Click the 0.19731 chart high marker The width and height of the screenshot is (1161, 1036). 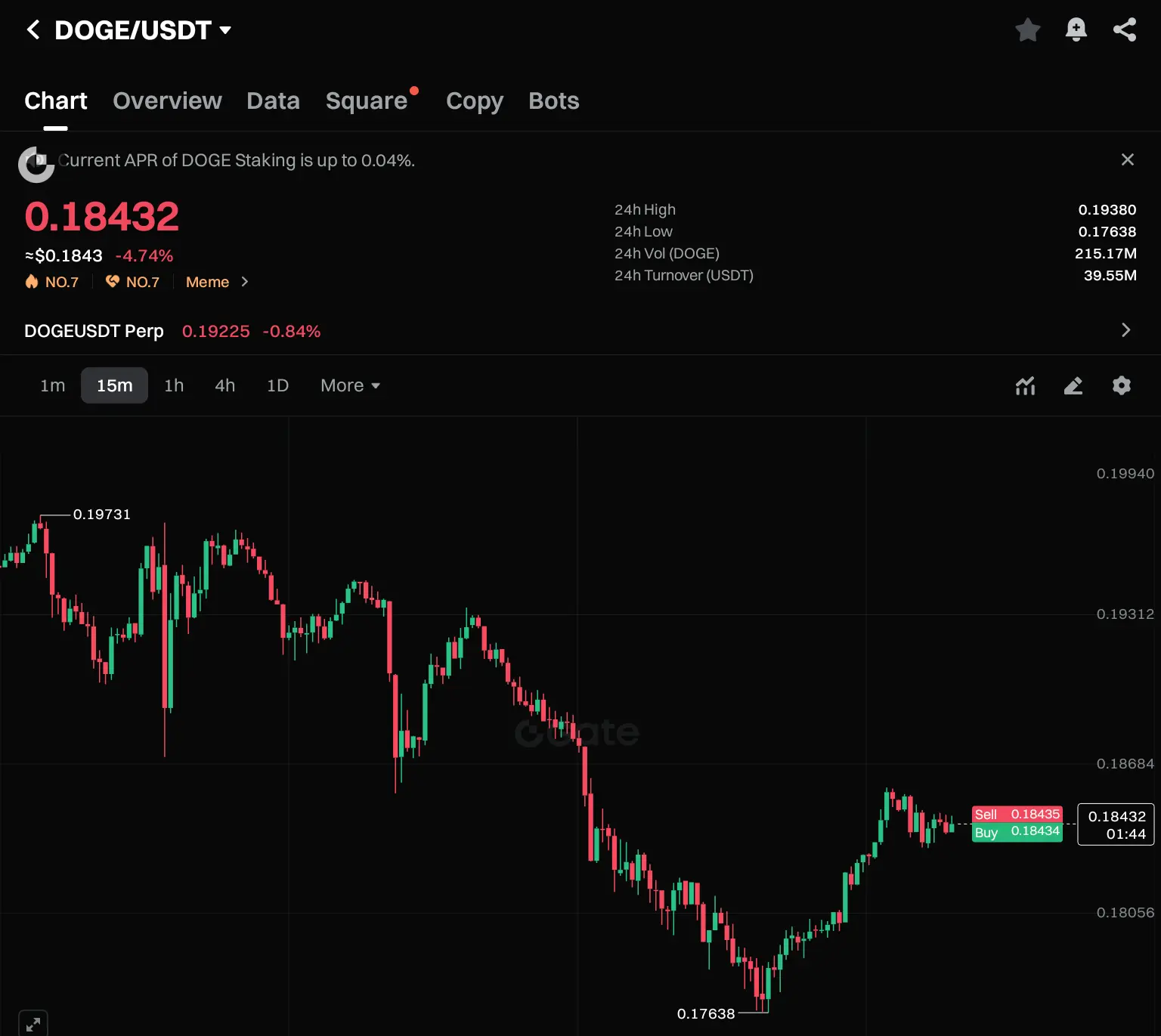coord(102,515)
